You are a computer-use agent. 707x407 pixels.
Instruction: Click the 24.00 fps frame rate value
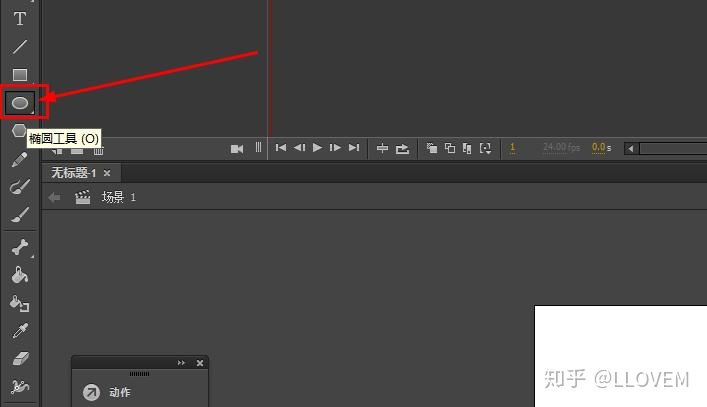coord(561,147)
